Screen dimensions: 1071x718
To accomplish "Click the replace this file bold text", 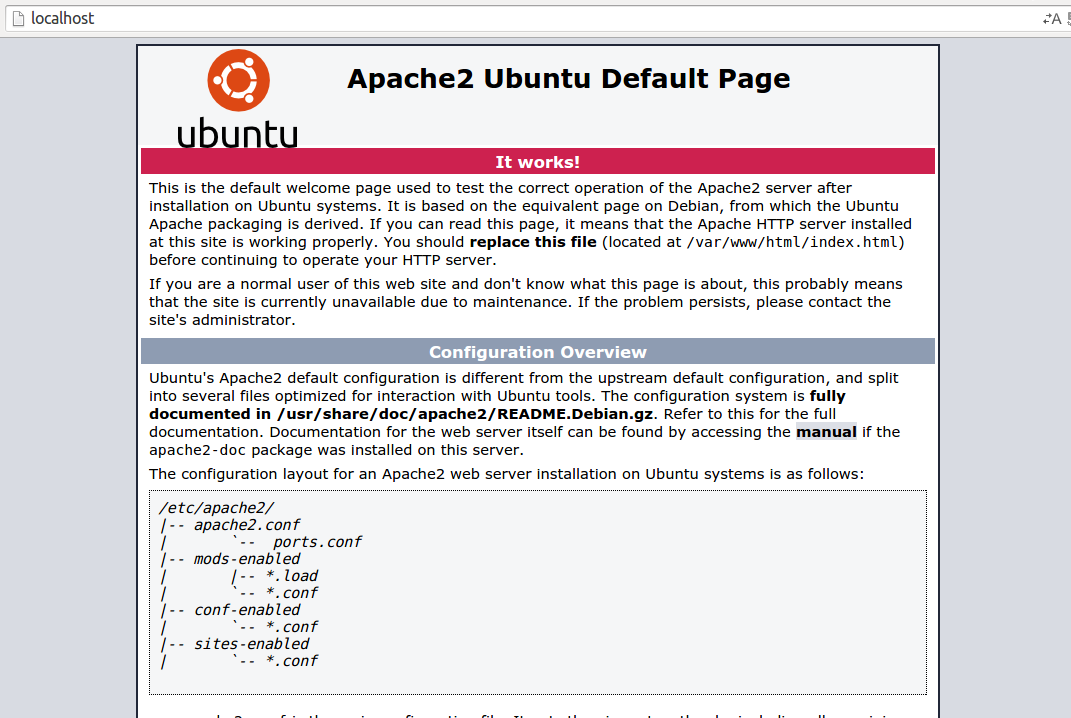I will 533,242.
